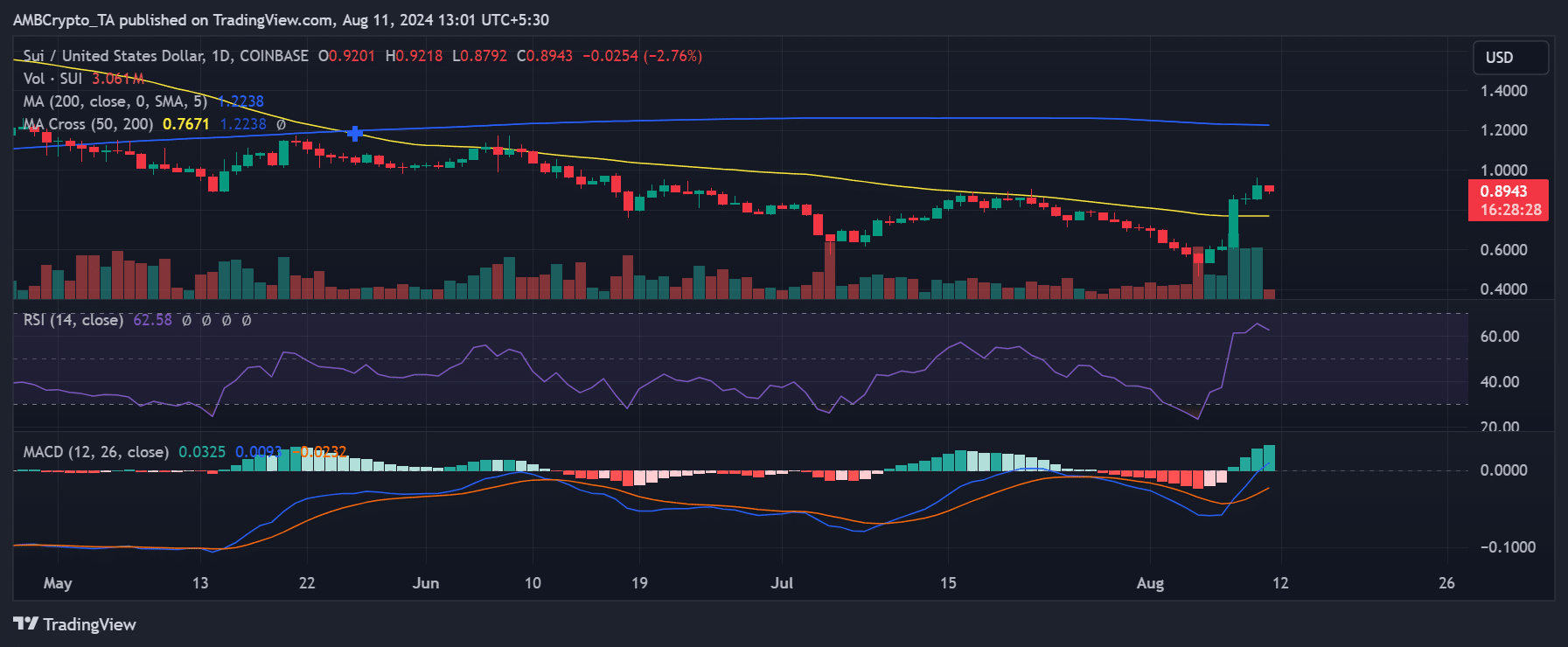Select the 'MA (200, close, 0, SMA, 5)' legend
The width and height of the screenshot is (1568, 647).
pyautogui.click(x=115, y=101)
